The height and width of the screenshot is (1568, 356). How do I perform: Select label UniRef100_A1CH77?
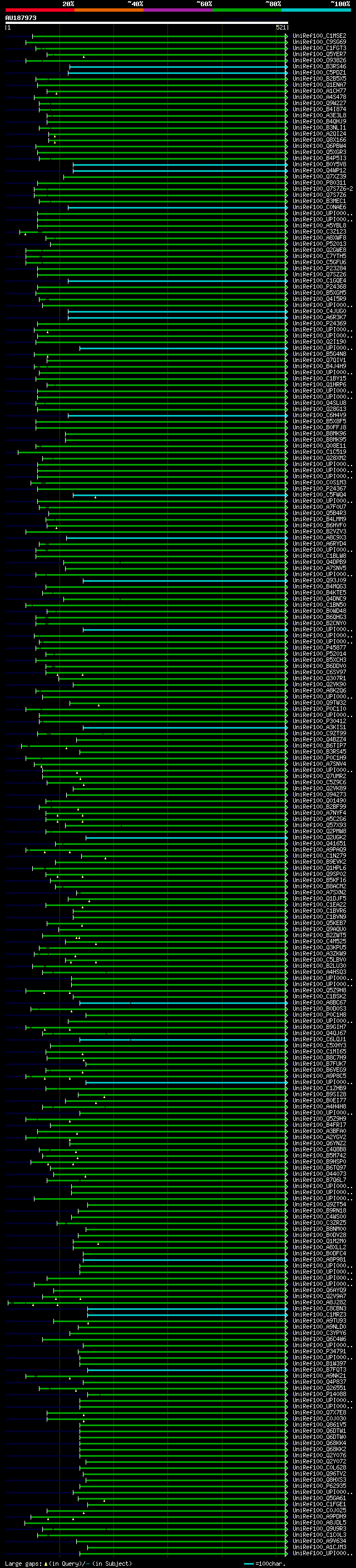pyautogui.click(x=319, y=91)
